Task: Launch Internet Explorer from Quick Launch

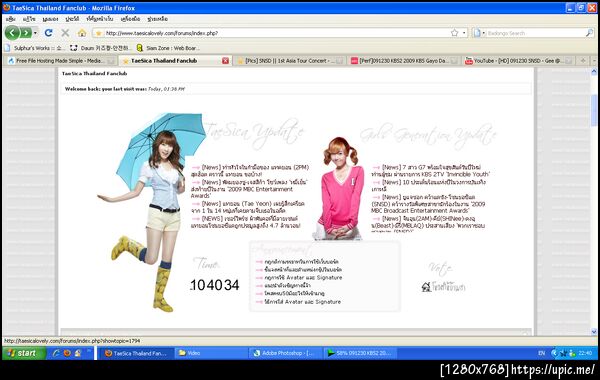Action: coord(56,353)
